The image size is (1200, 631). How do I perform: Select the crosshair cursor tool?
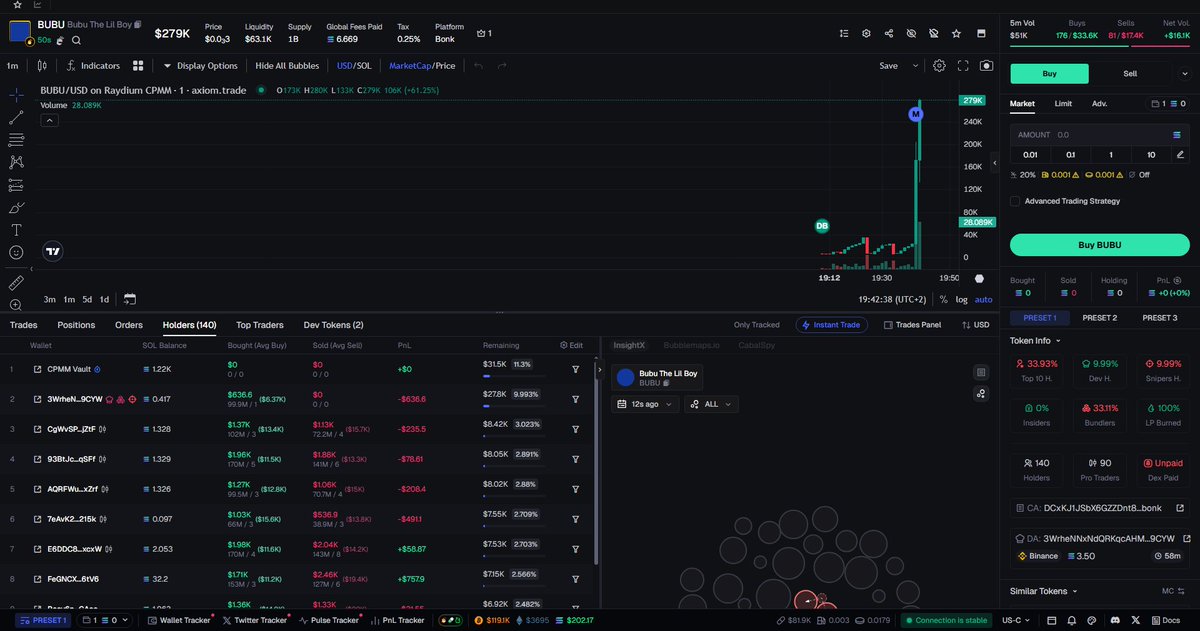[16, 95]
